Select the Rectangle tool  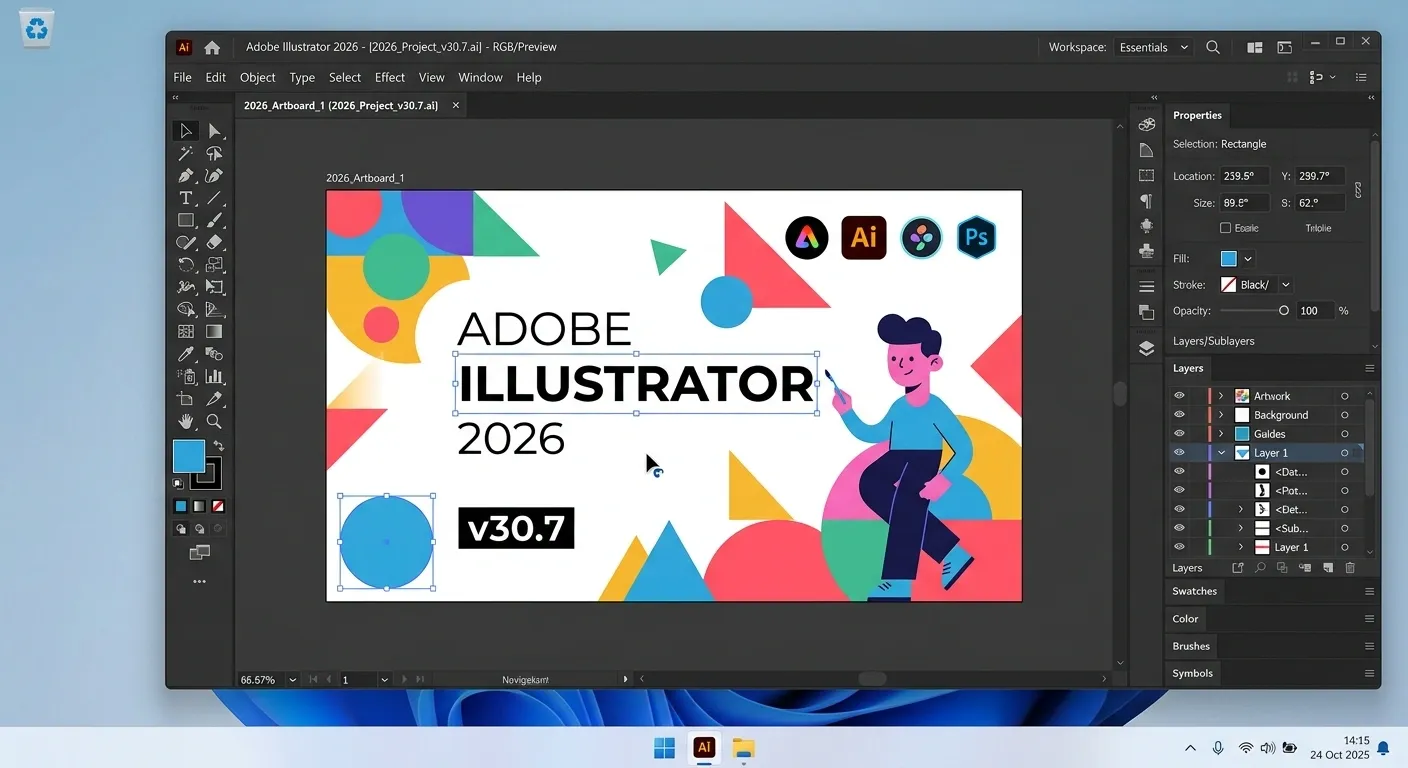(185, 220)
